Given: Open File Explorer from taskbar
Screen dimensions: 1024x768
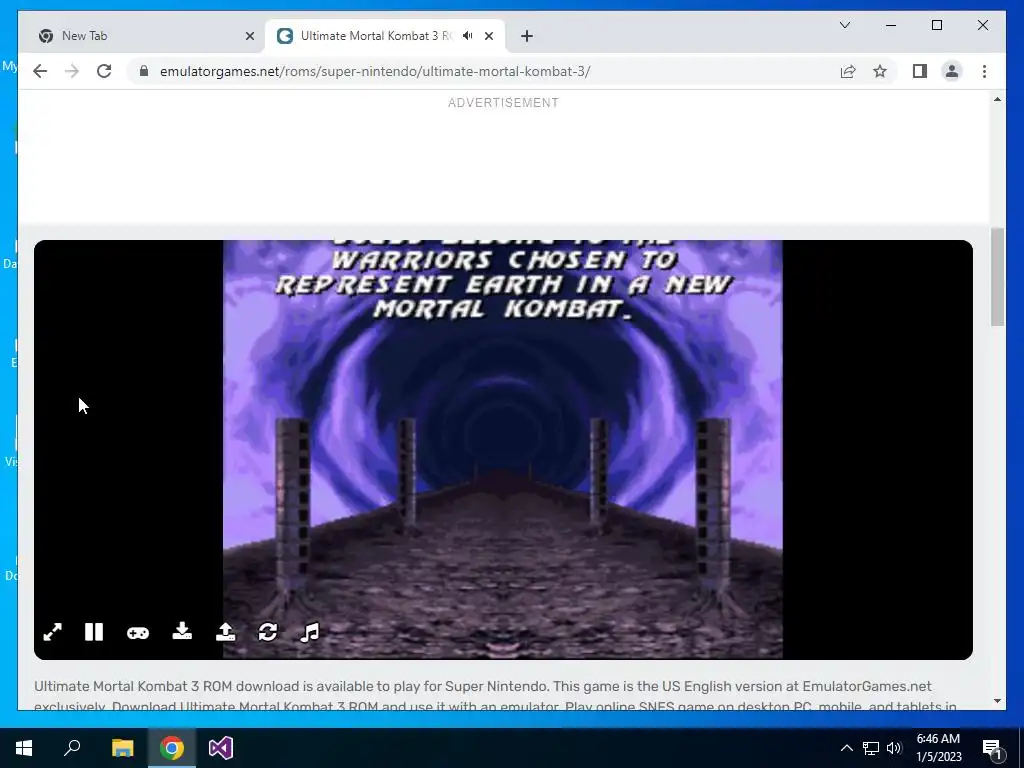Looking at the screenshot, I should 122,748.
